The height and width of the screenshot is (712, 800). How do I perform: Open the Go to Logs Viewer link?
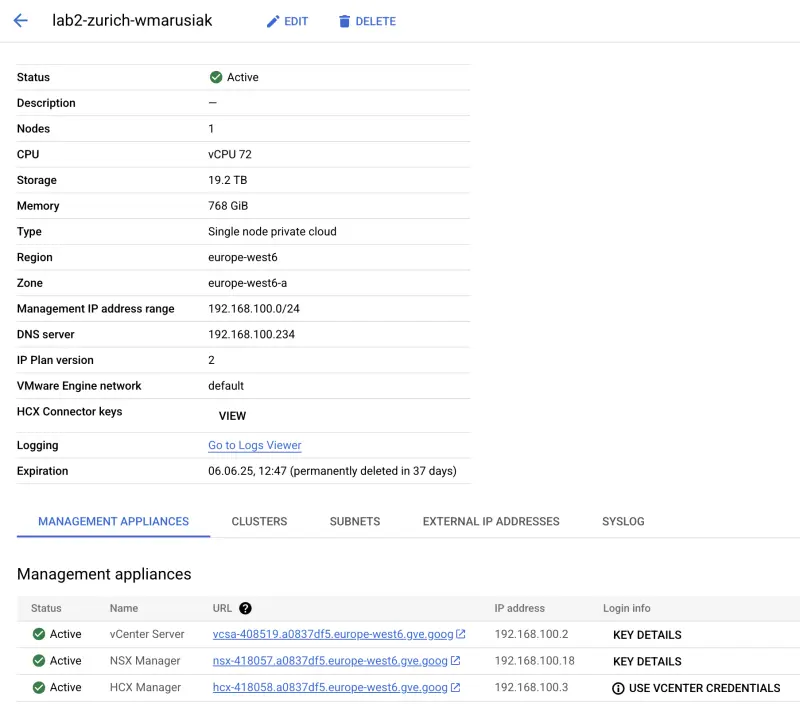[x=254, y=445]
